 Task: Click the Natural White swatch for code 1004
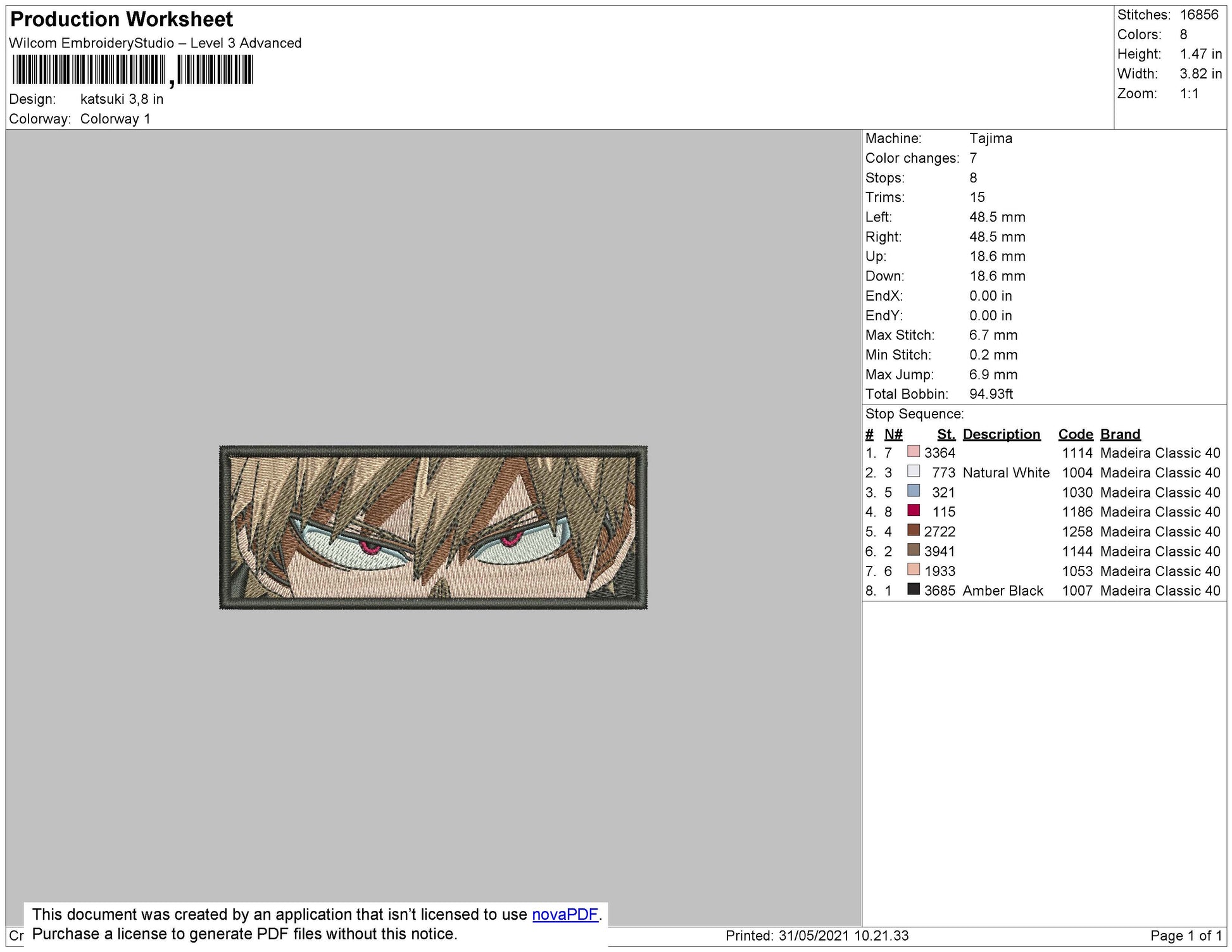pos(914,472)
